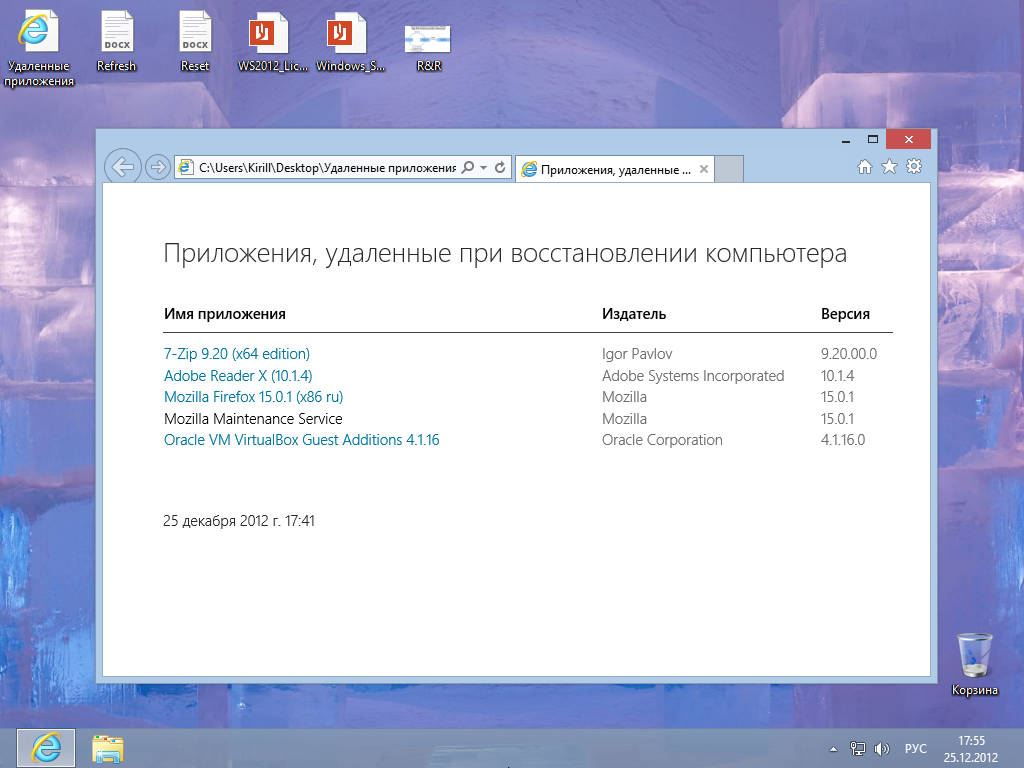Open a new blank tab button
The width and height of the screenshot is (1024, 768).
pos(730,169)
